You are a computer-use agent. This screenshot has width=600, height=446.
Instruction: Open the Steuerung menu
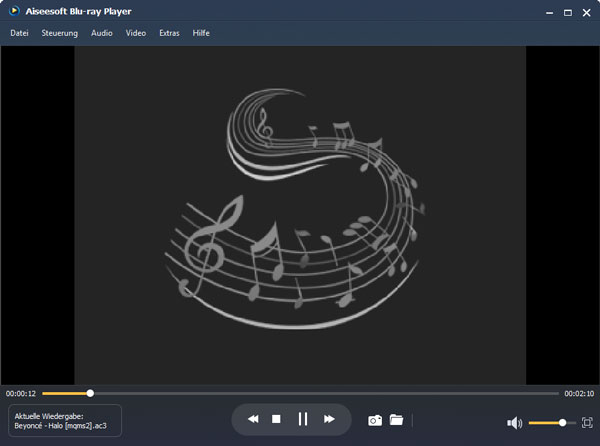(x=60, y=33)
